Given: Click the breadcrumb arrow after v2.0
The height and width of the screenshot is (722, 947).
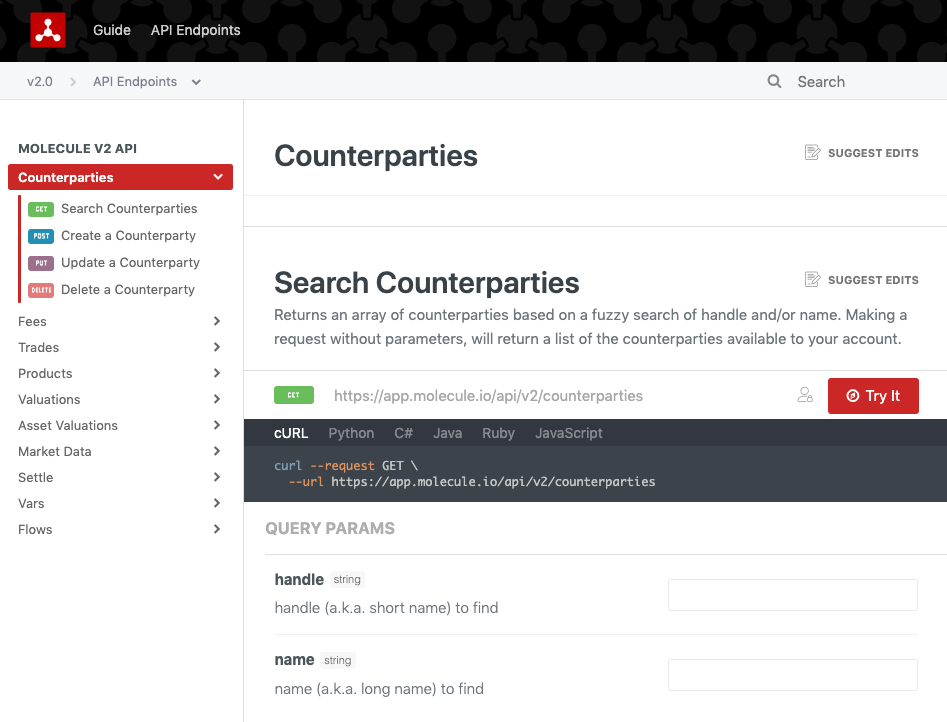Looking at the screenshot, I should 73,82.
